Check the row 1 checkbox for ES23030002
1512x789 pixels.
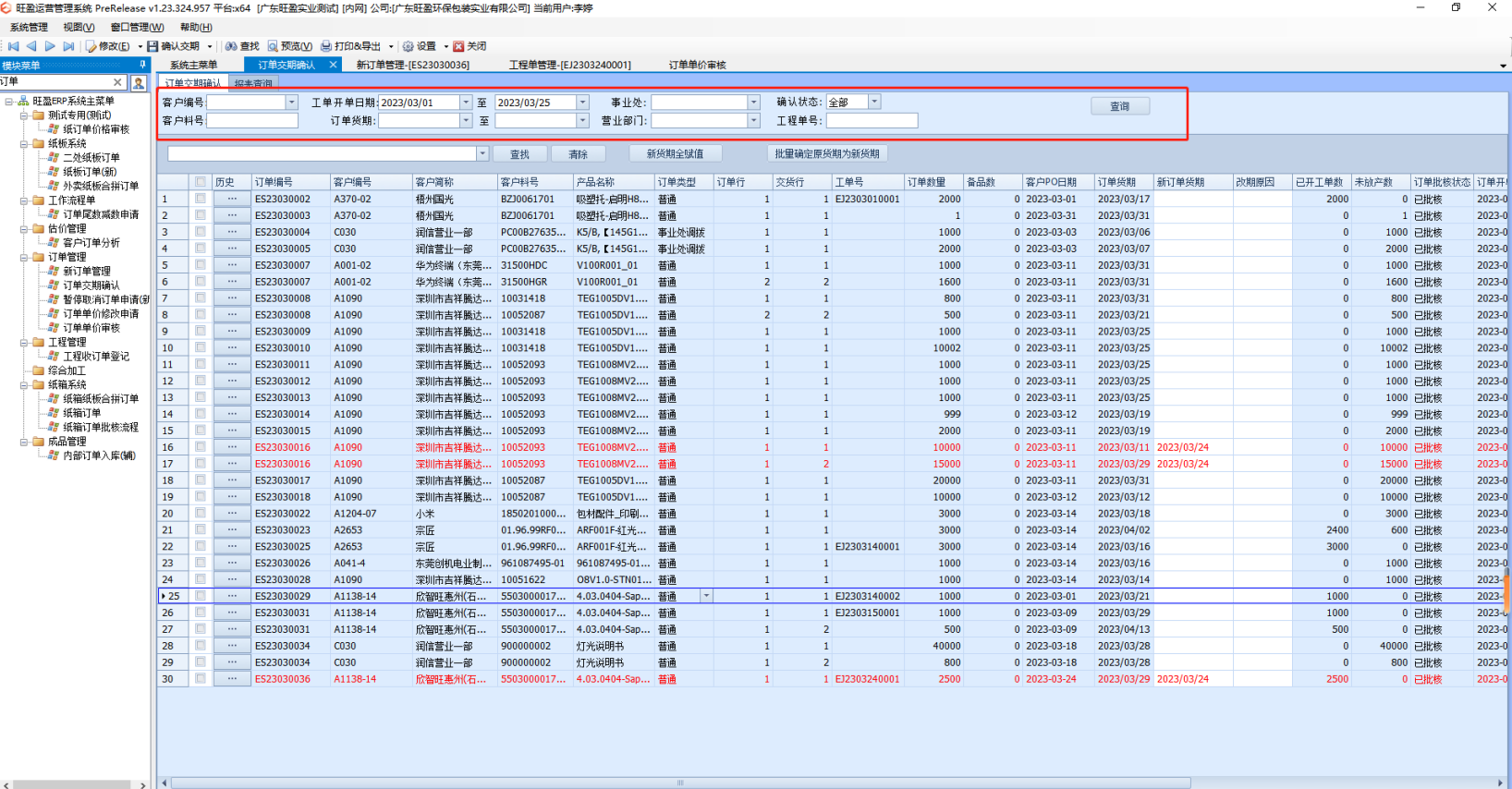pos(201,199)
